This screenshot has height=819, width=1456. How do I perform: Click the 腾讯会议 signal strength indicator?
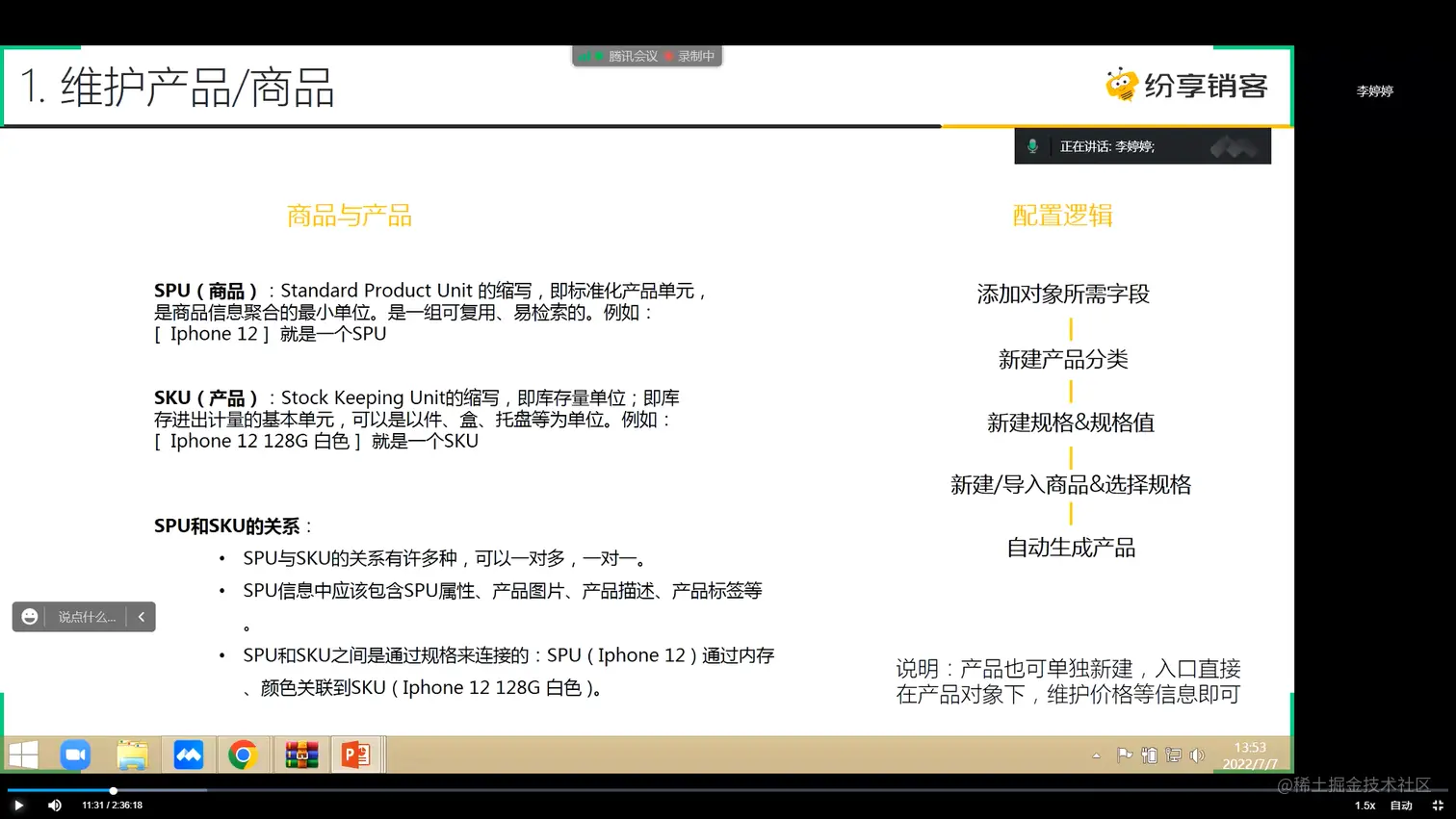[x=585, y=57]
